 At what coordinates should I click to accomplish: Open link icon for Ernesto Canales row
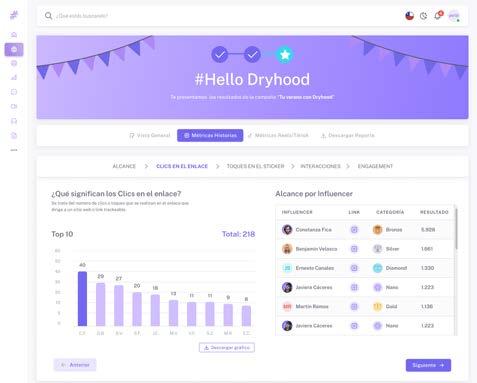pos(354,268)
